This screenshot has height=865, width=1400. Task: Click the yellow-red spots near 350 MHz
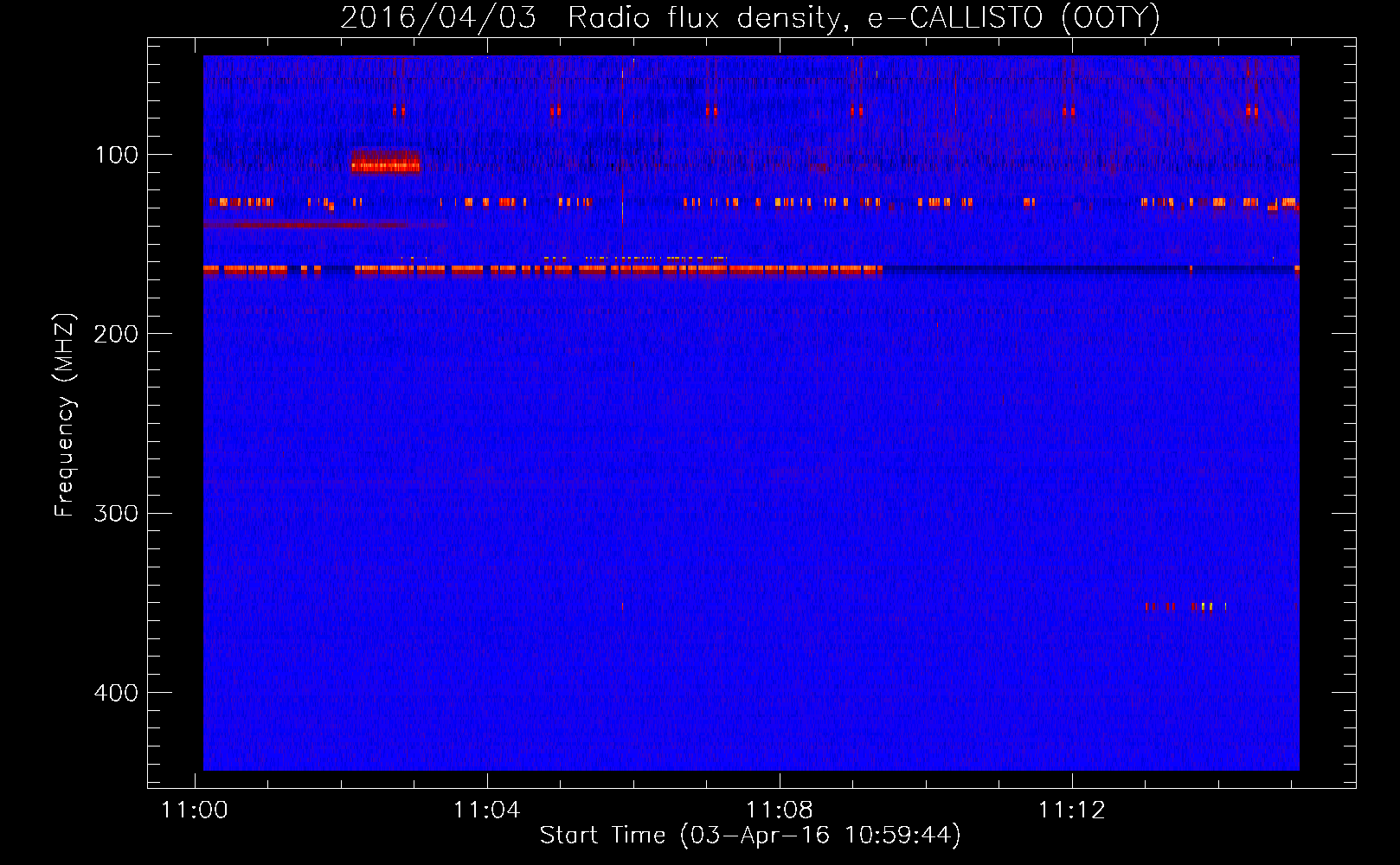tap(1185, 607)
